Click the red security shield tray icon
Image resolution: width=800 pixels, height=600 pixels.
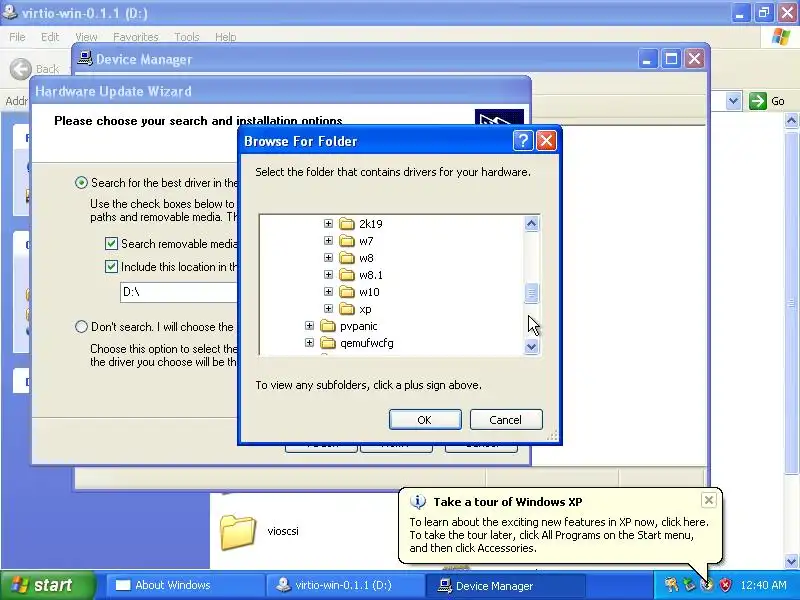point(725,585)
